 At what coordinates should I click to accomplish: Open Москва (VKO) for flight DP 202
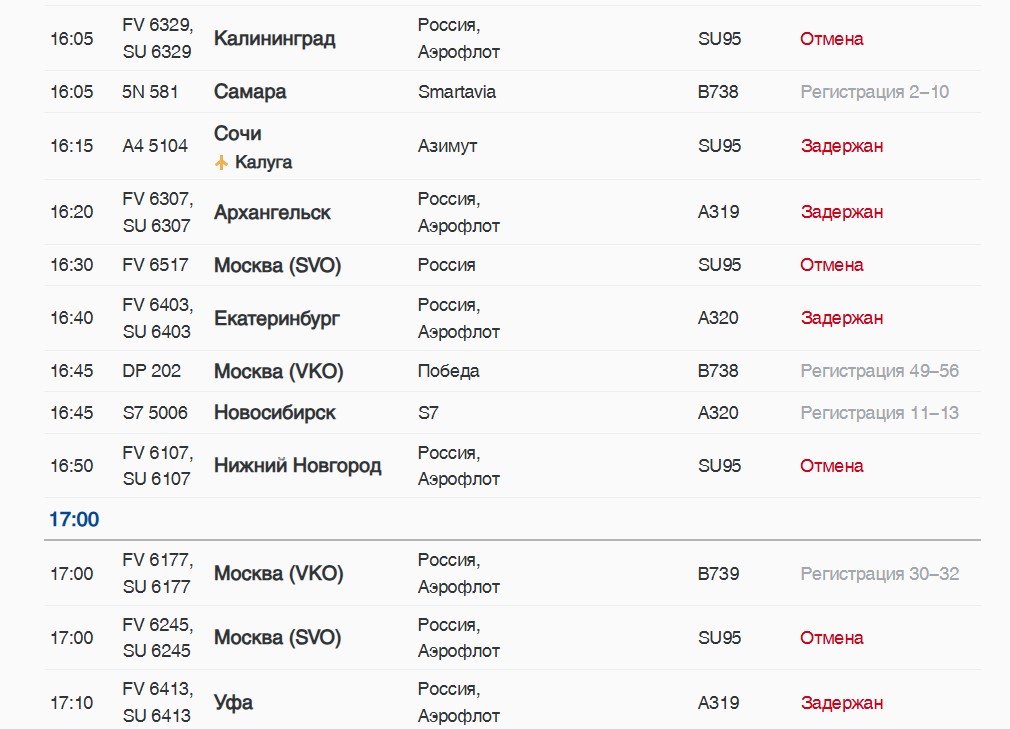(278, 371)
